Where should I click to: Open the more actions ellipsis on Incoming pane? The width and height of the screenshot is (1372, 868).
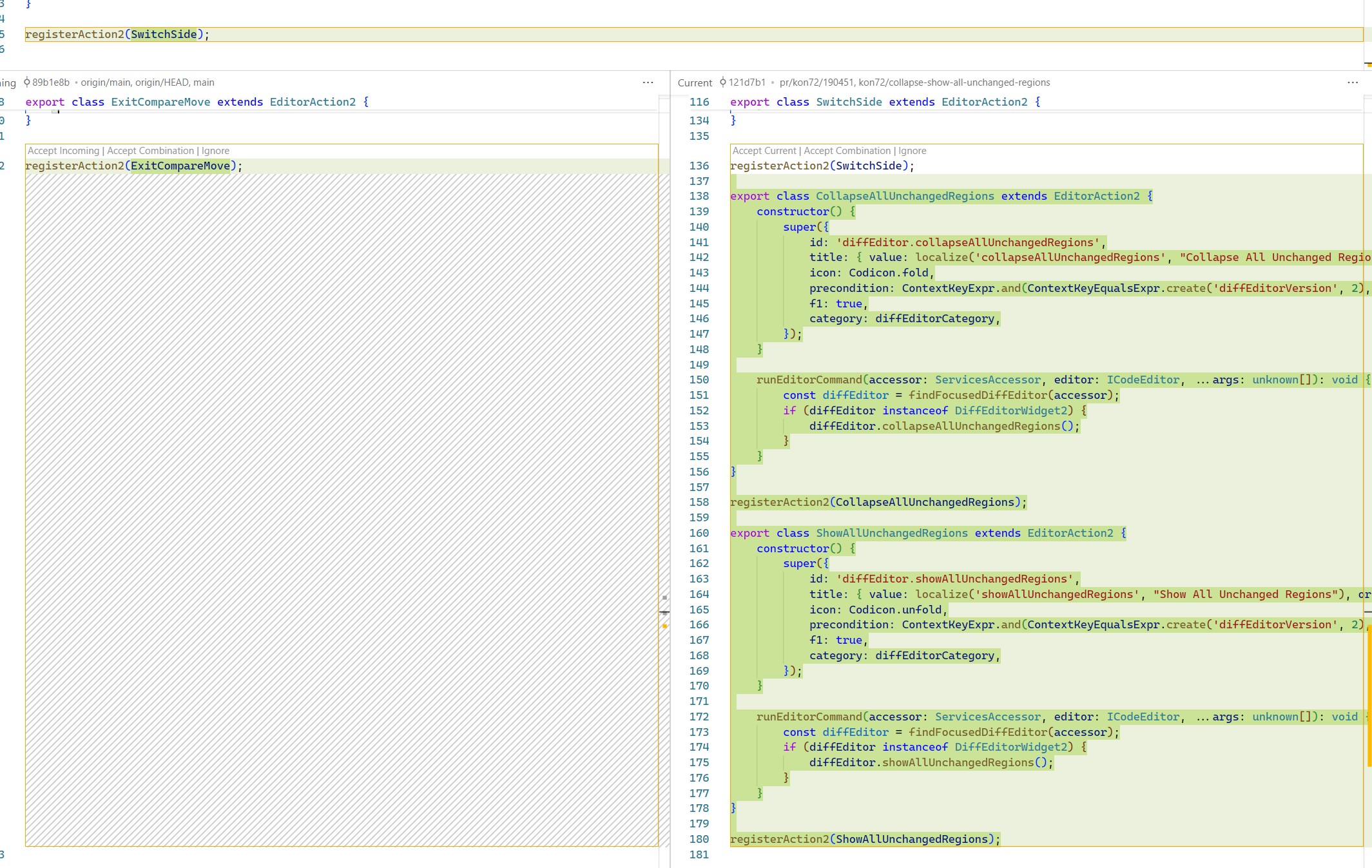[x=648, y=82]
